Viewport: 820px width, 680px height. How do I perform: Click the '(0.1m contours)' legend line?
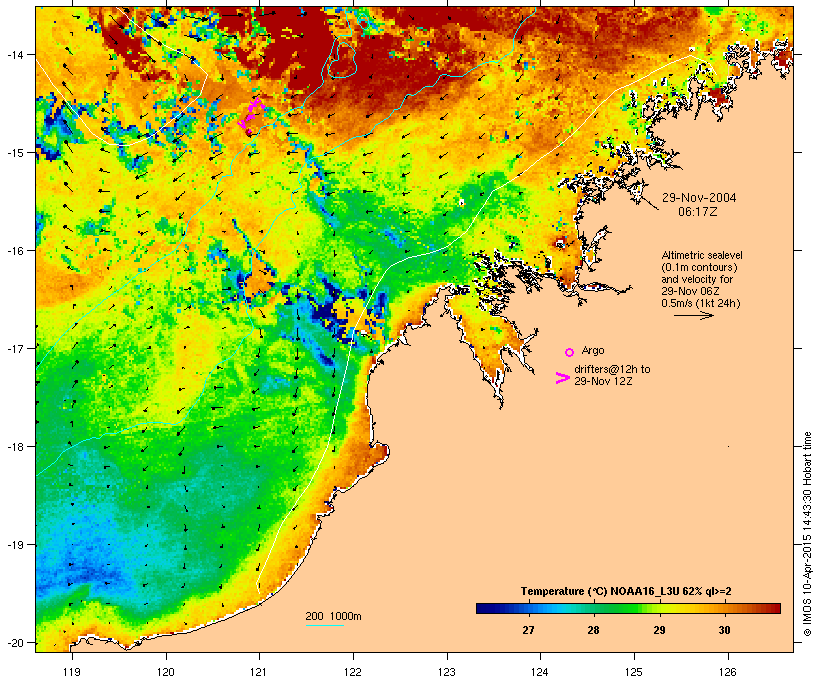700,267
